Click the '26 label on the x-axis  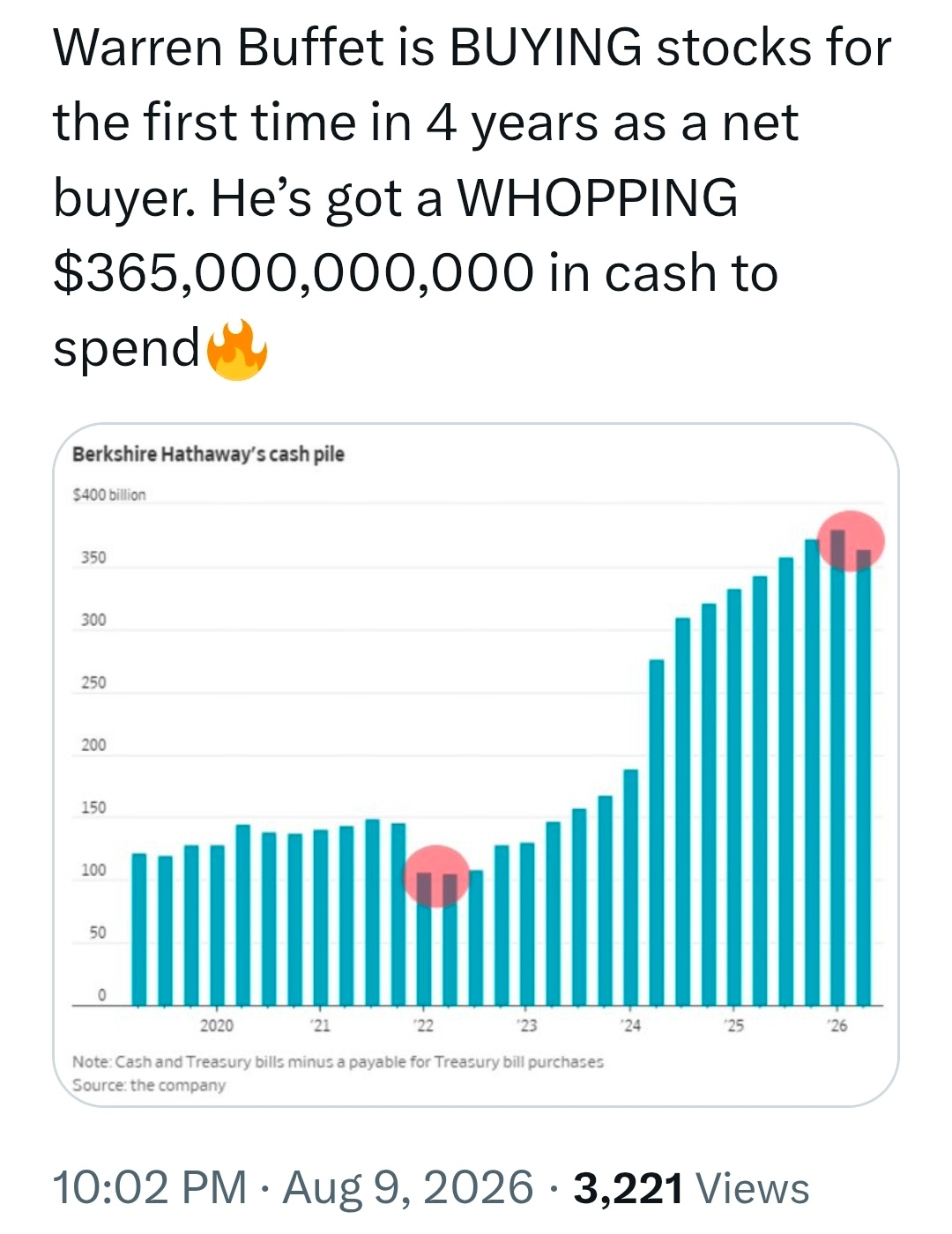837,1025
